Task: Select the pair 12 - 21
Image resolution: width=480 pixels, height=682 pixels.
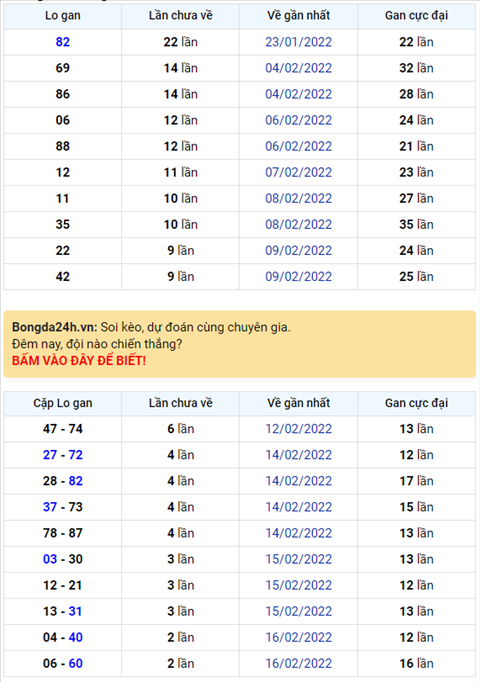Action: tap(63, 585)
